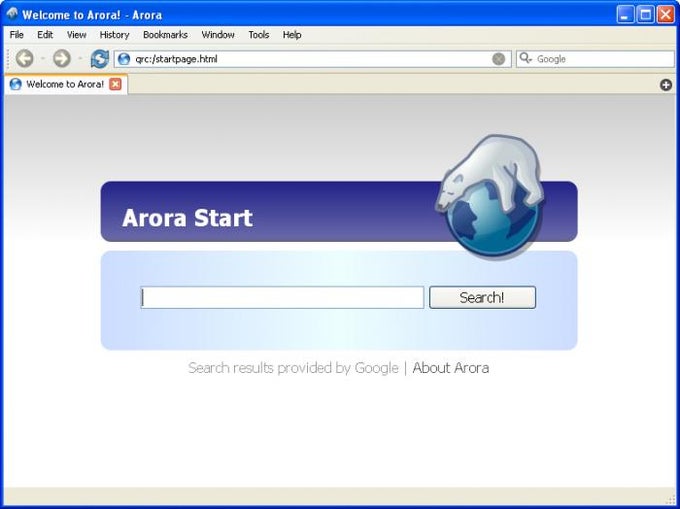
Task: Open the search engine magnifier dropdown
Action: 526,58
